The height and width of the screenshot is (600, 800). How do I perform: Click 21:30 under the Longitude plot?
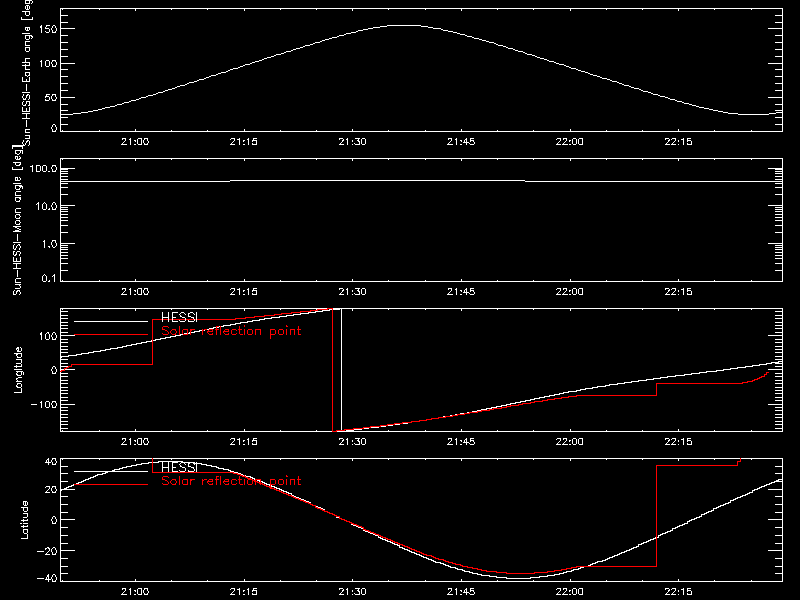[x=353, y=442]
